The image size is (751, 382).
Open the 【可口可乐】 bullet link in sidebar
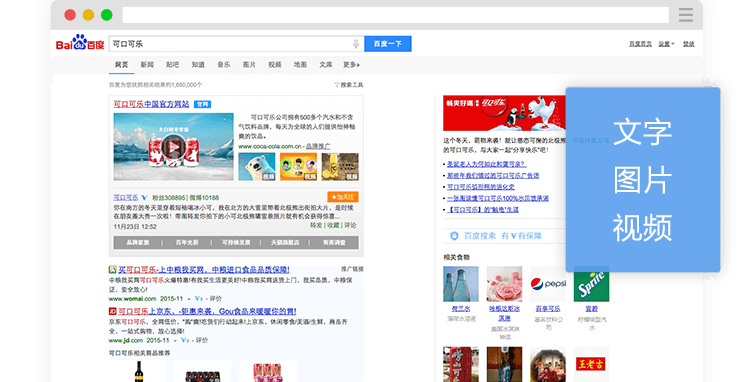(x=483, y=210)
